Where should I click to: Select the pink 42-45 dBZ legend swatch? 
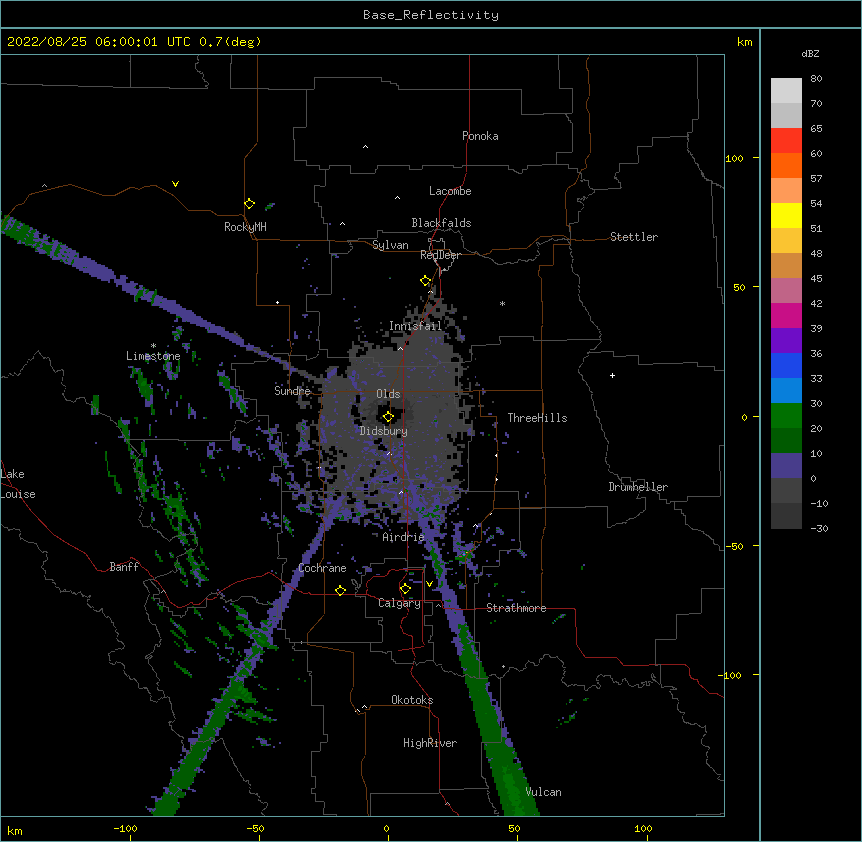786,291
